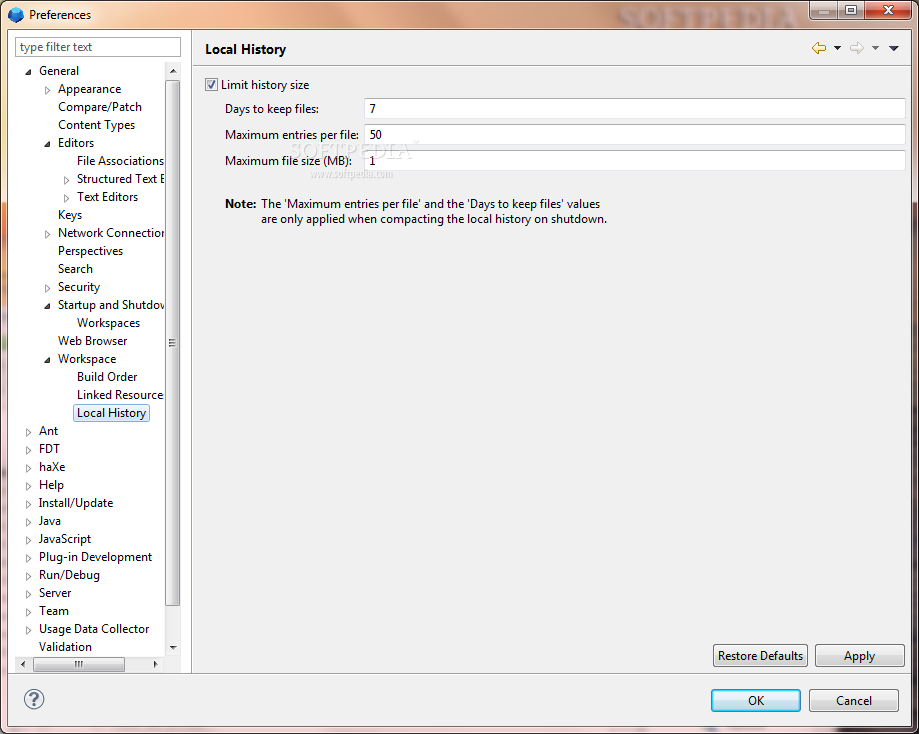919x734 pixels.
Task: Expand the Team preferences node
Action: [28, 612]
